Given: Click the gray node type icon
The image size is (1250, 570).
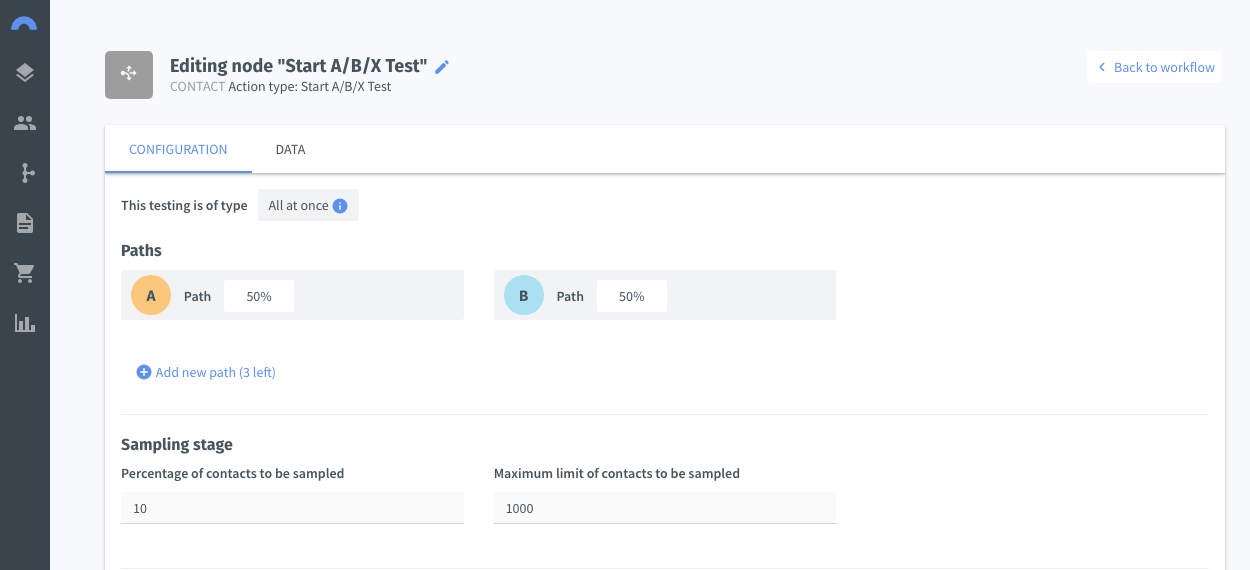Looking at the screenshot, I should tap(129, 75).
